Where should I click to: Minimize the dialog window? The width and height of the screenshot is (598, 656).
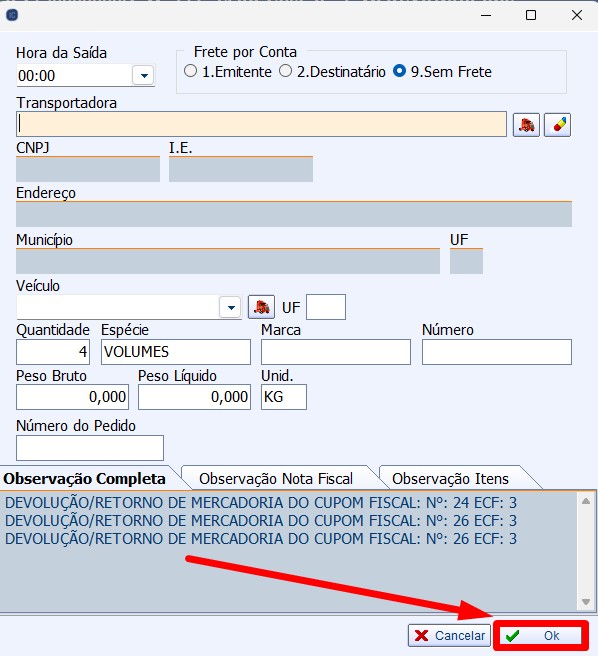(486, 15)
